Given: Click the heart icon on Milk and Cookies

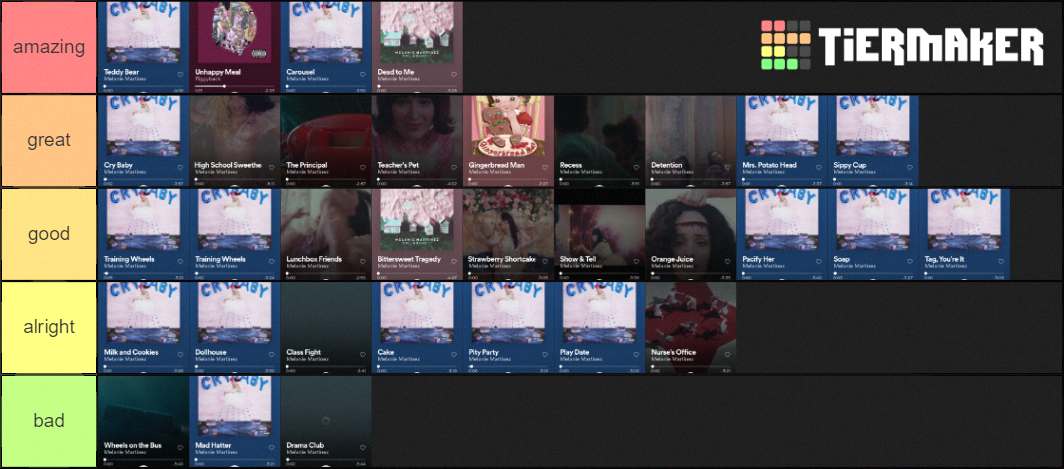Looking at the screenshot, I should pos(180,354).
